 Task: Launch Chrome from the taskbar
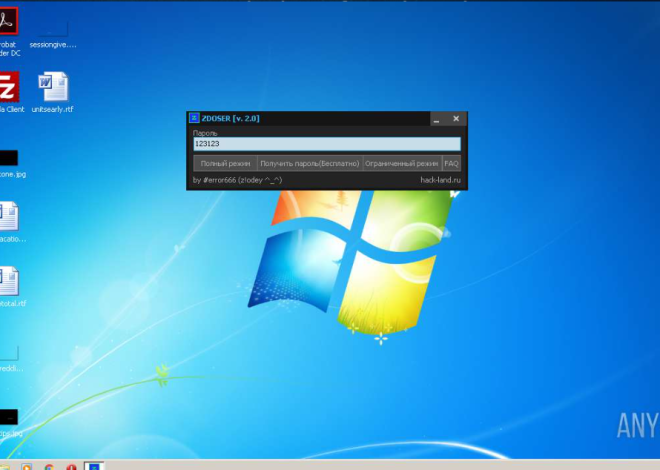[x=49, y=465]
